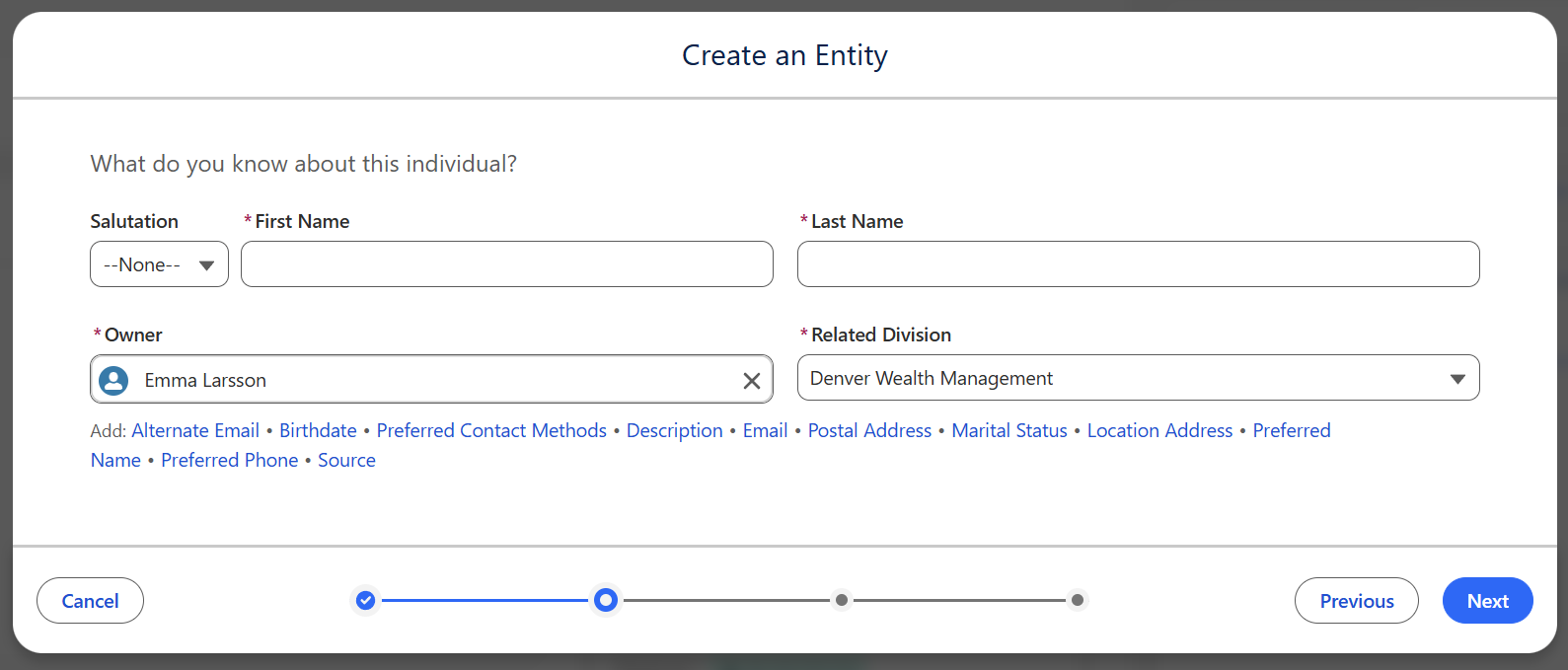The width and height of the screenshot is (1568, 670).
Task: Add the Alternate Email field
Action: (x=195, y=430)
